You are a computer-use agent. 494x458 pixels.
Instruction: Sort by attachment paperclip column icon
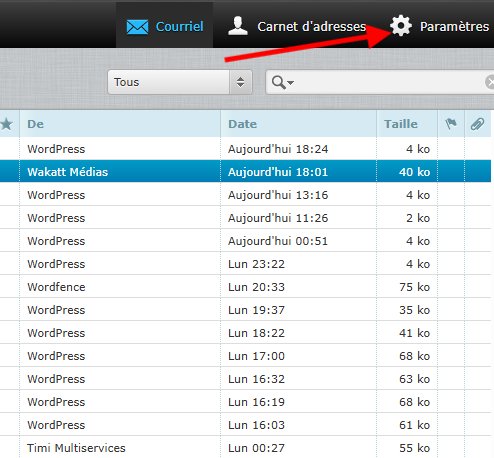coord(477,124)
